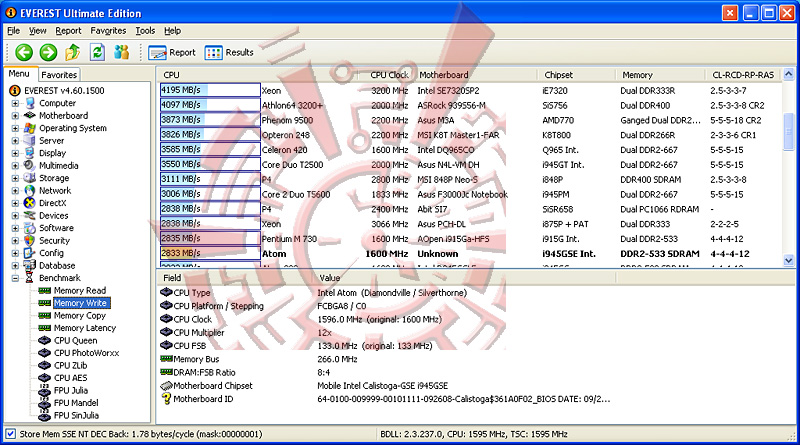The height and width of the screenshot is (445, 800).
Task: Toggle the status bar checkbox beside Store Mem
Action: click(x=10, y=434)
